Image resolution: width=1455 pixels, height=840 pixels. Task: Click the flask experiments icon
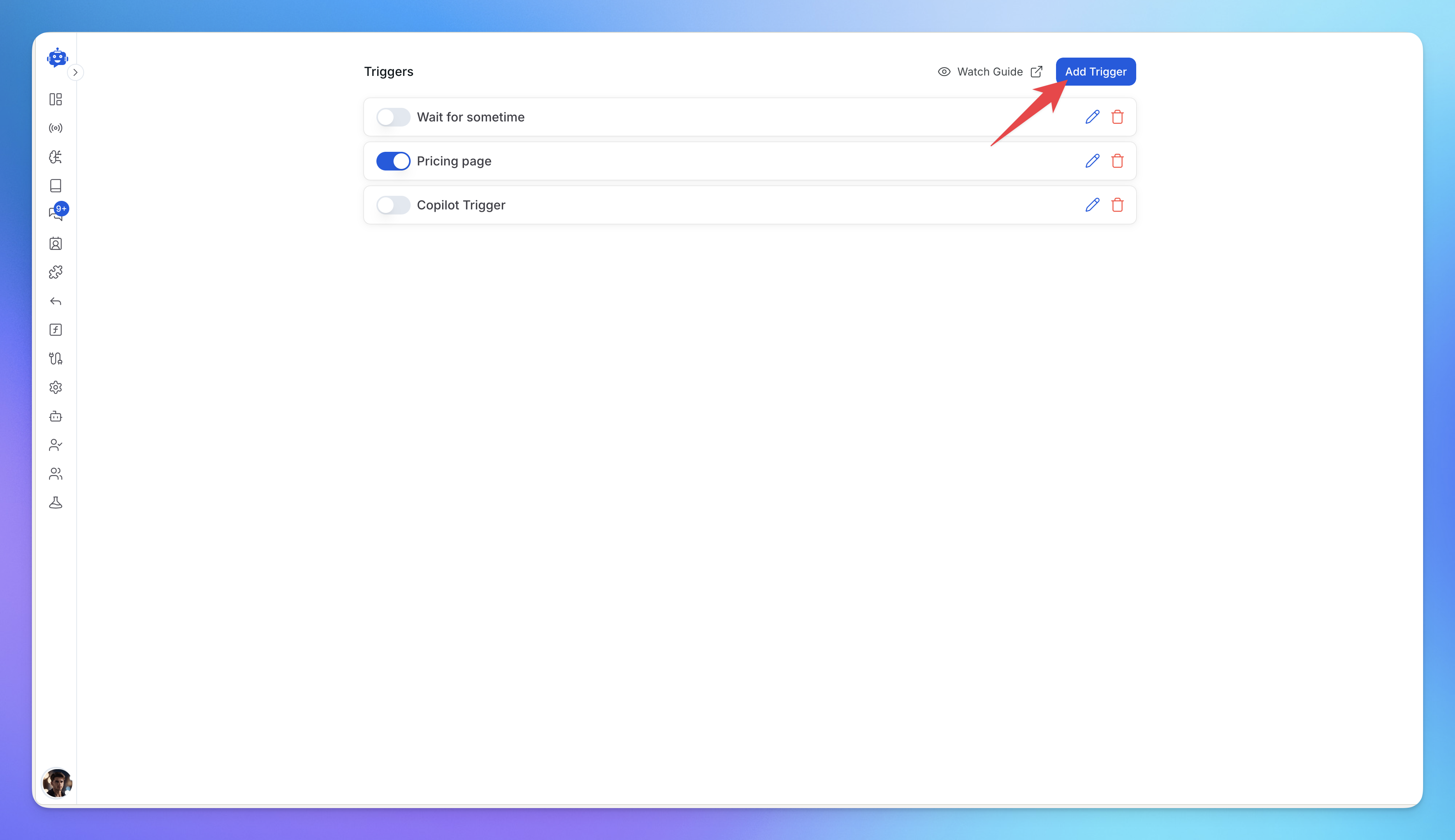55,503
